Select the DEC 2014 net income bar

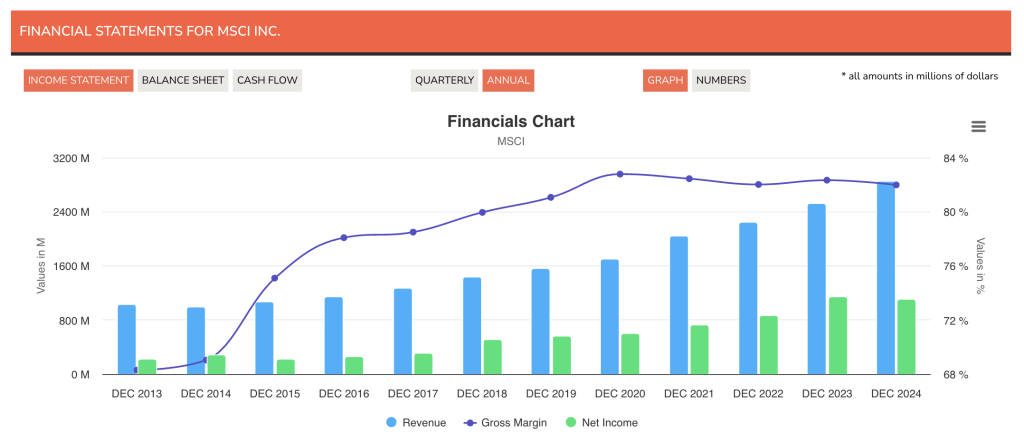[216, 365]
